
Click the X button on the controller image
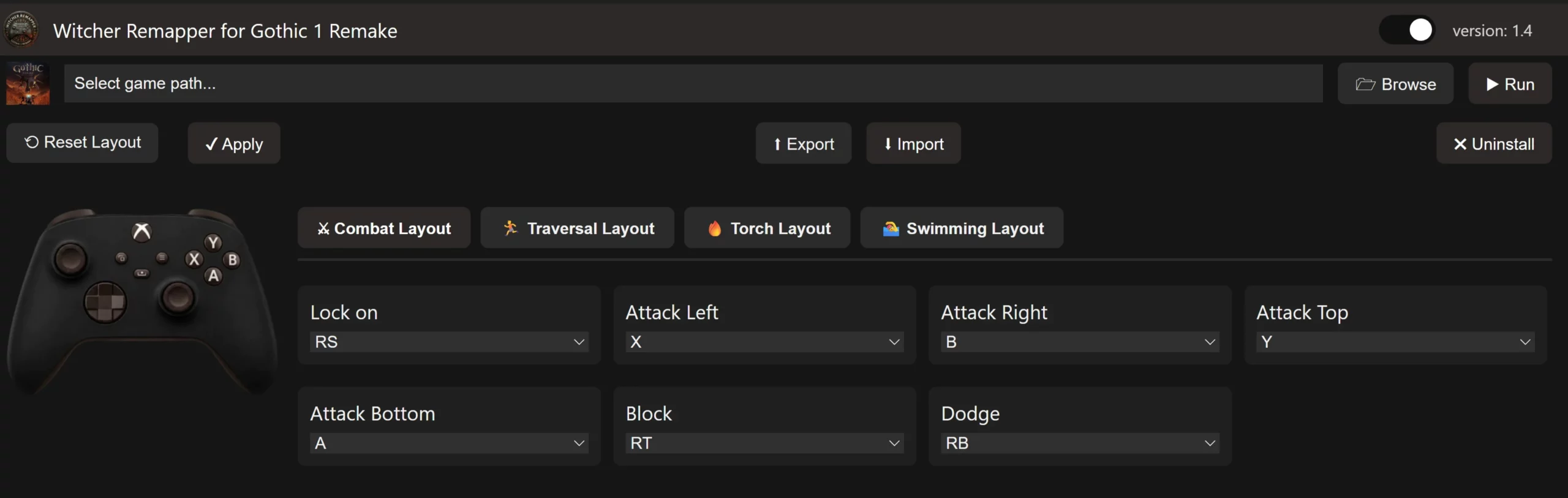[194, 259]
